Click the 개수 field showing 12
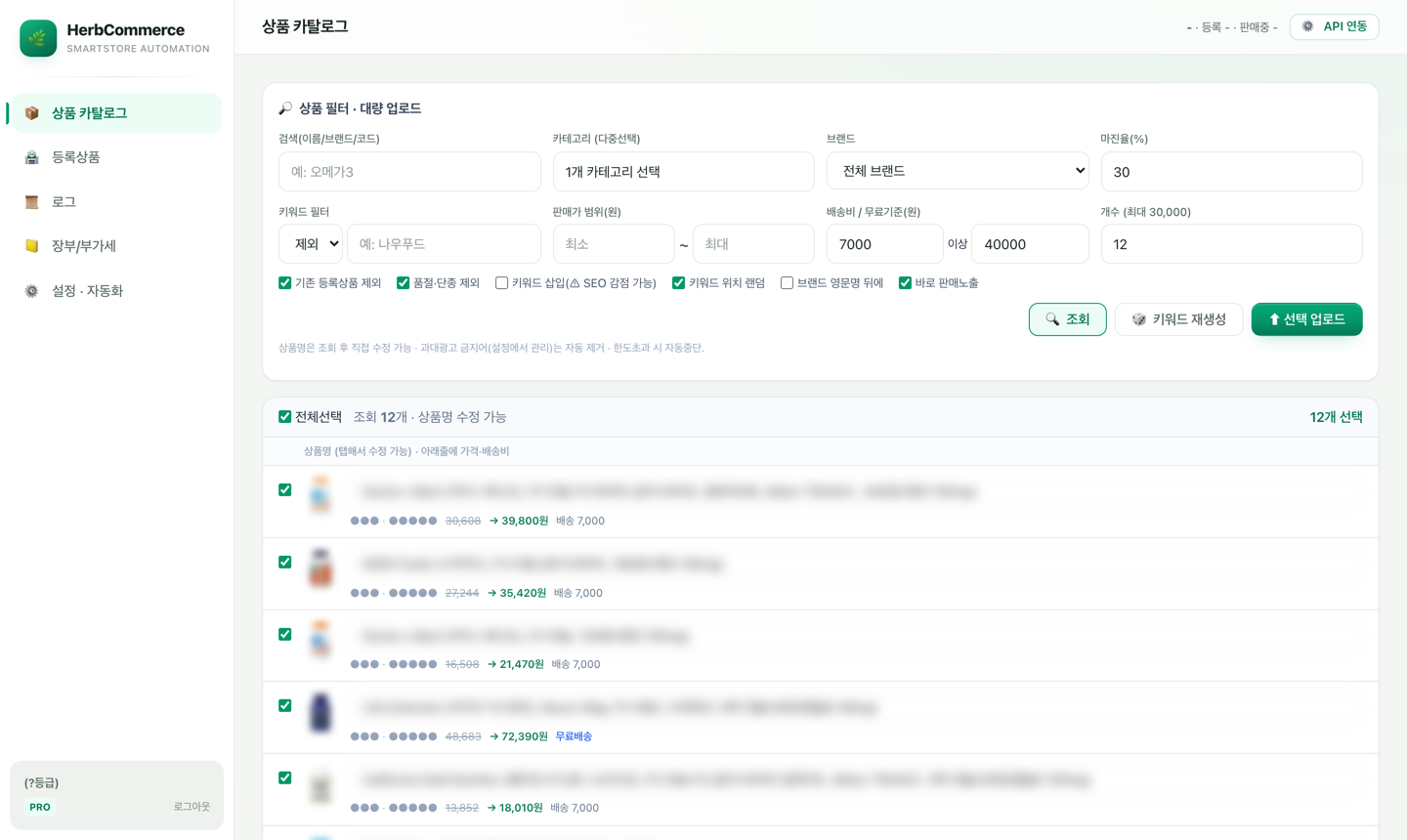This screenshot has height=840, width=1407. 1231,244
